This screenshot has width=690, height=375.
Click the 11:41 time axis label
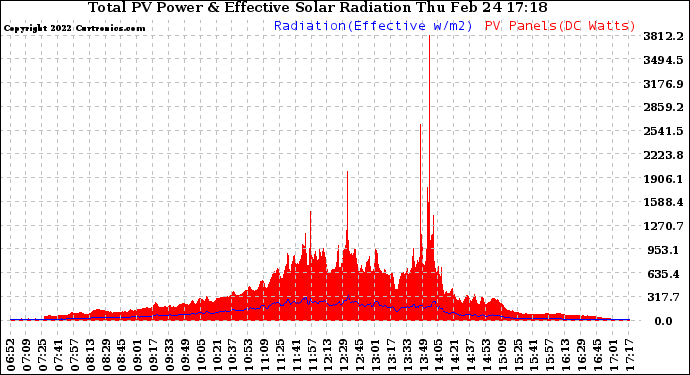[296, 355]
